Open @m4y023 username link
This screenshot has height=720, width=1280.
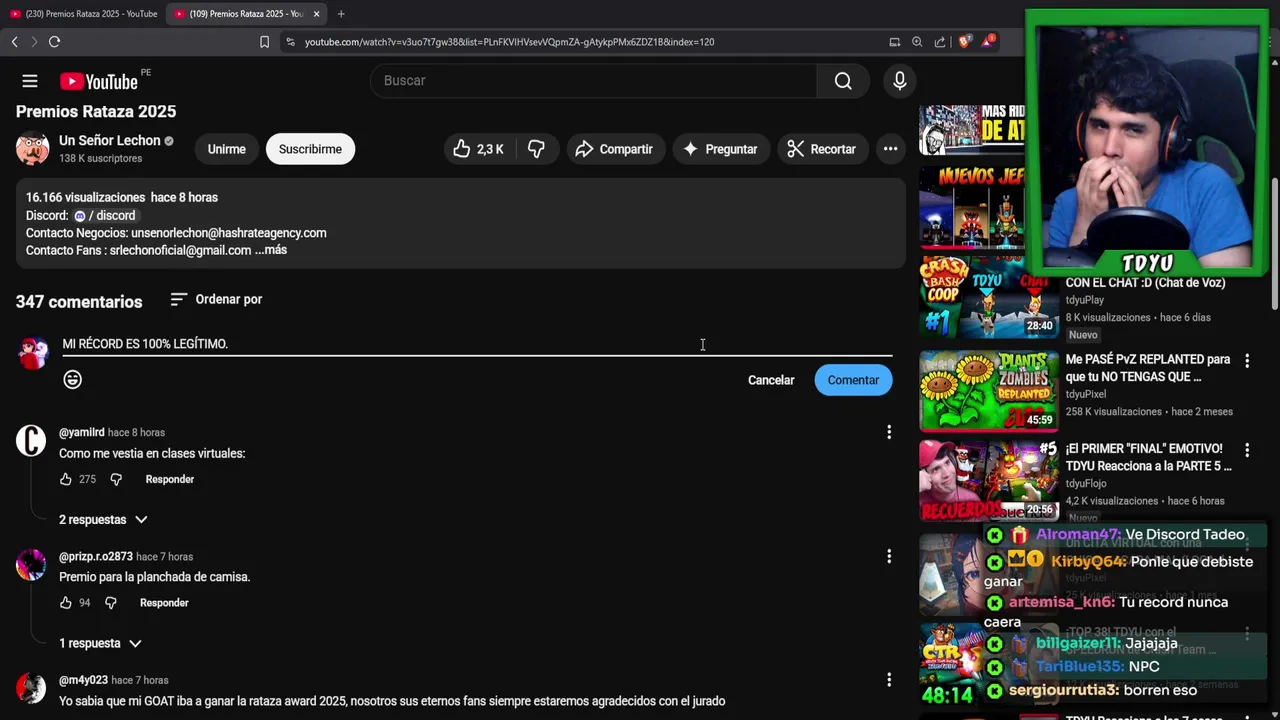point(83,680)
